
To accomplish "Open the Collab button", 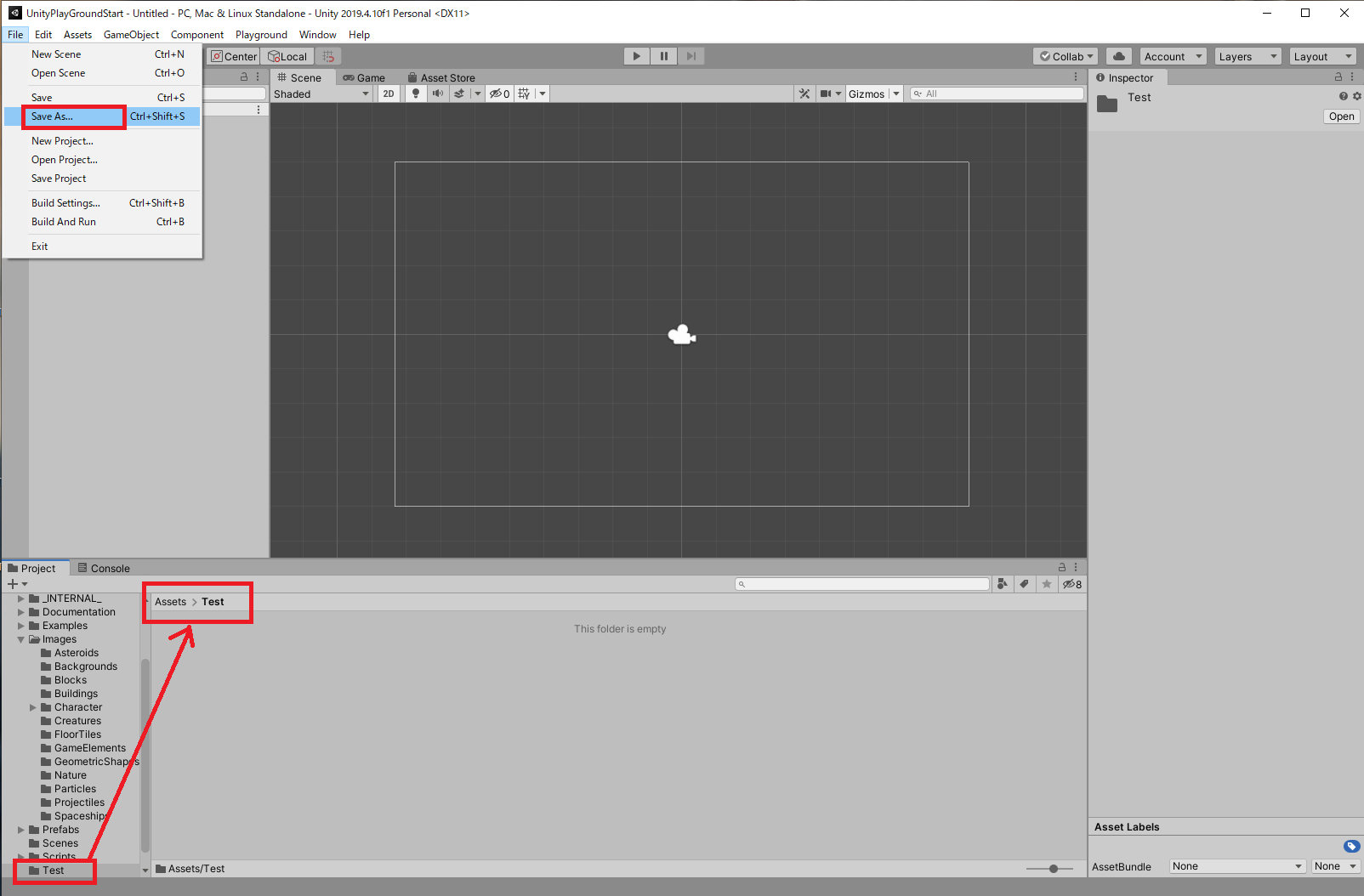I will pos(1066,56).
